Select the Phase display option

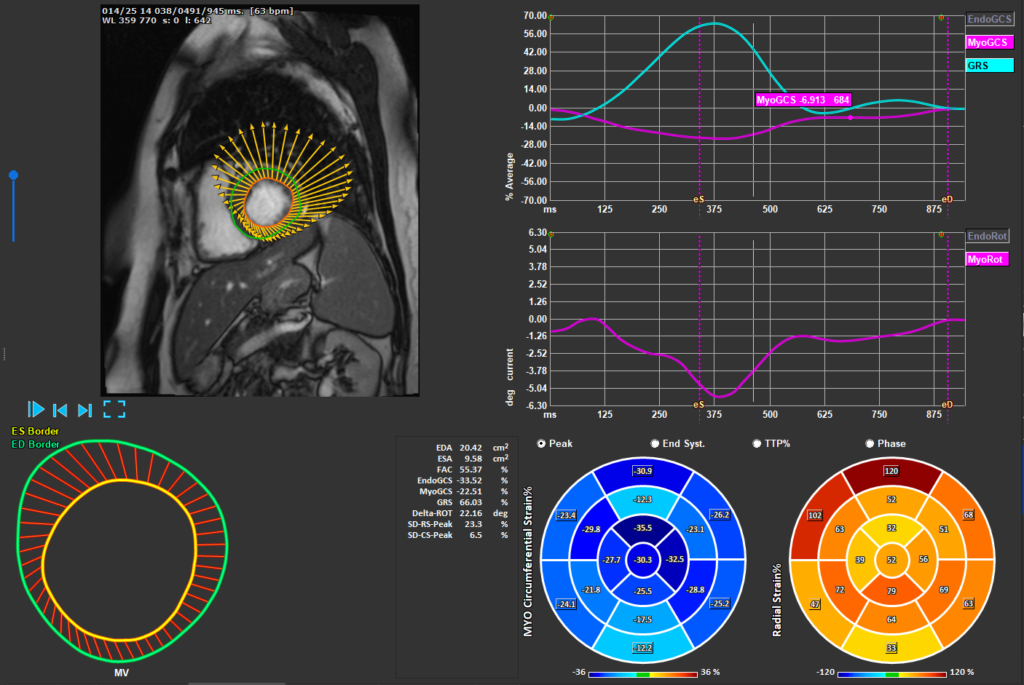tap(868, 443)
